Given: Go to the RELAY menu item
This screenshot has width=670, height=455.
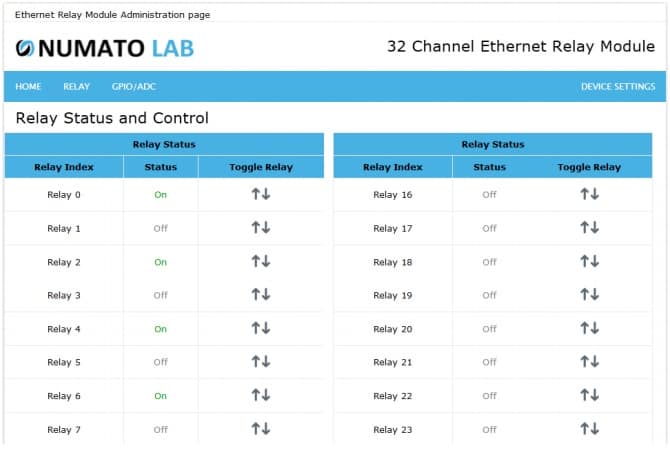Looking at the screenshot, I should pyautogui.click(x=76, y=87).
